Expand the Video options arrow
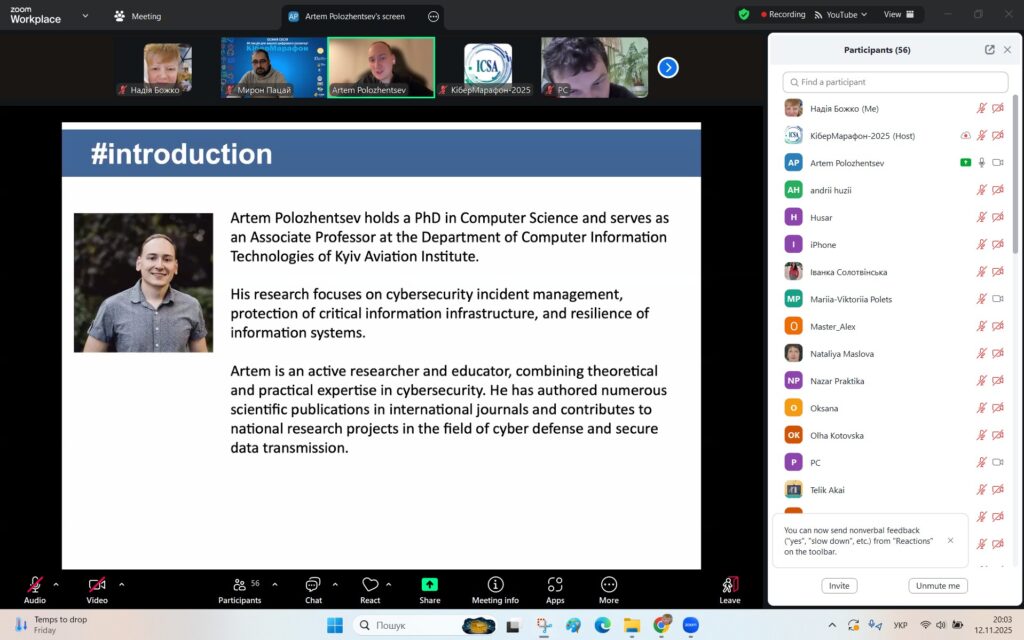The height and width of the screenshot is (640, 1024). [122, 584]
